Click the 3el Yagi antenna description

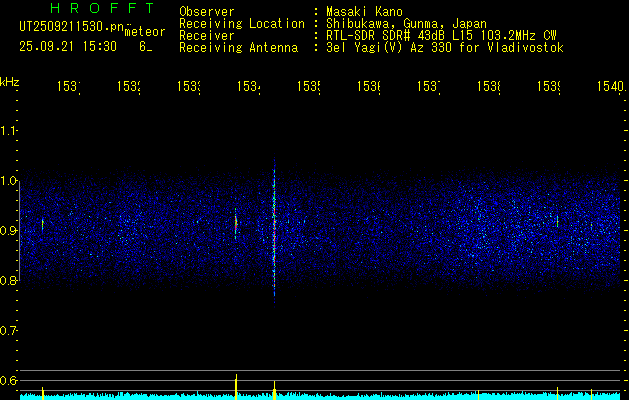click(445, 48)
